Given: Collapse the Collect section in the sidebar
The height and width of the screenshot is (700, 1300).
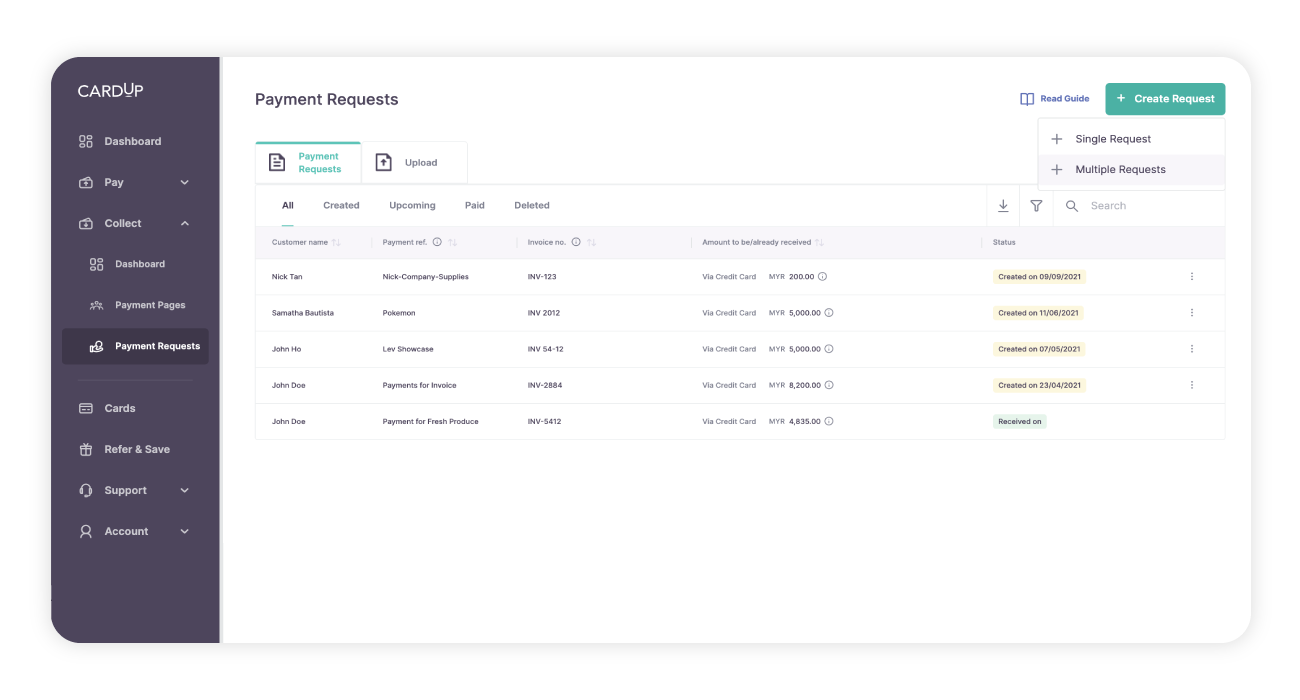Looking at the screenshot, I should tap(184, 223).
